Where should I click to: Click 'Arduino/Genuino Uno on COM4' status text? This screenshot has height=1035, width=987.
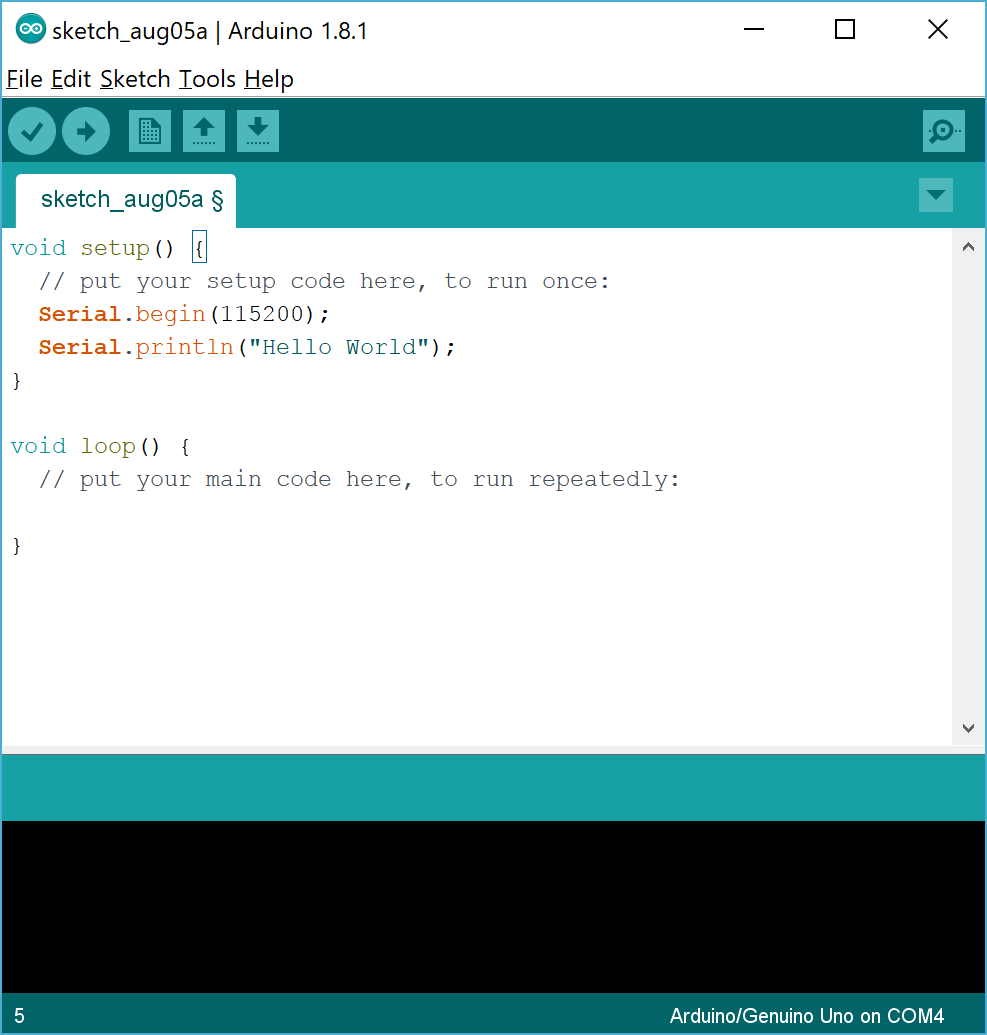(x=807, y=1015)
